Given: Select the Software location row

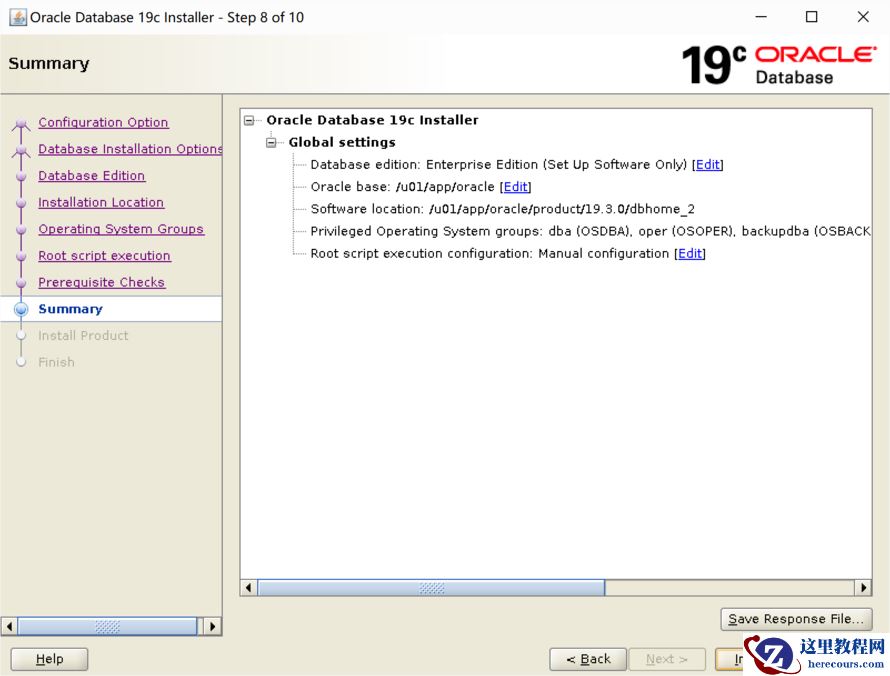Looking at the screenshot, I should pyautogui.click(x=502, y=209).
